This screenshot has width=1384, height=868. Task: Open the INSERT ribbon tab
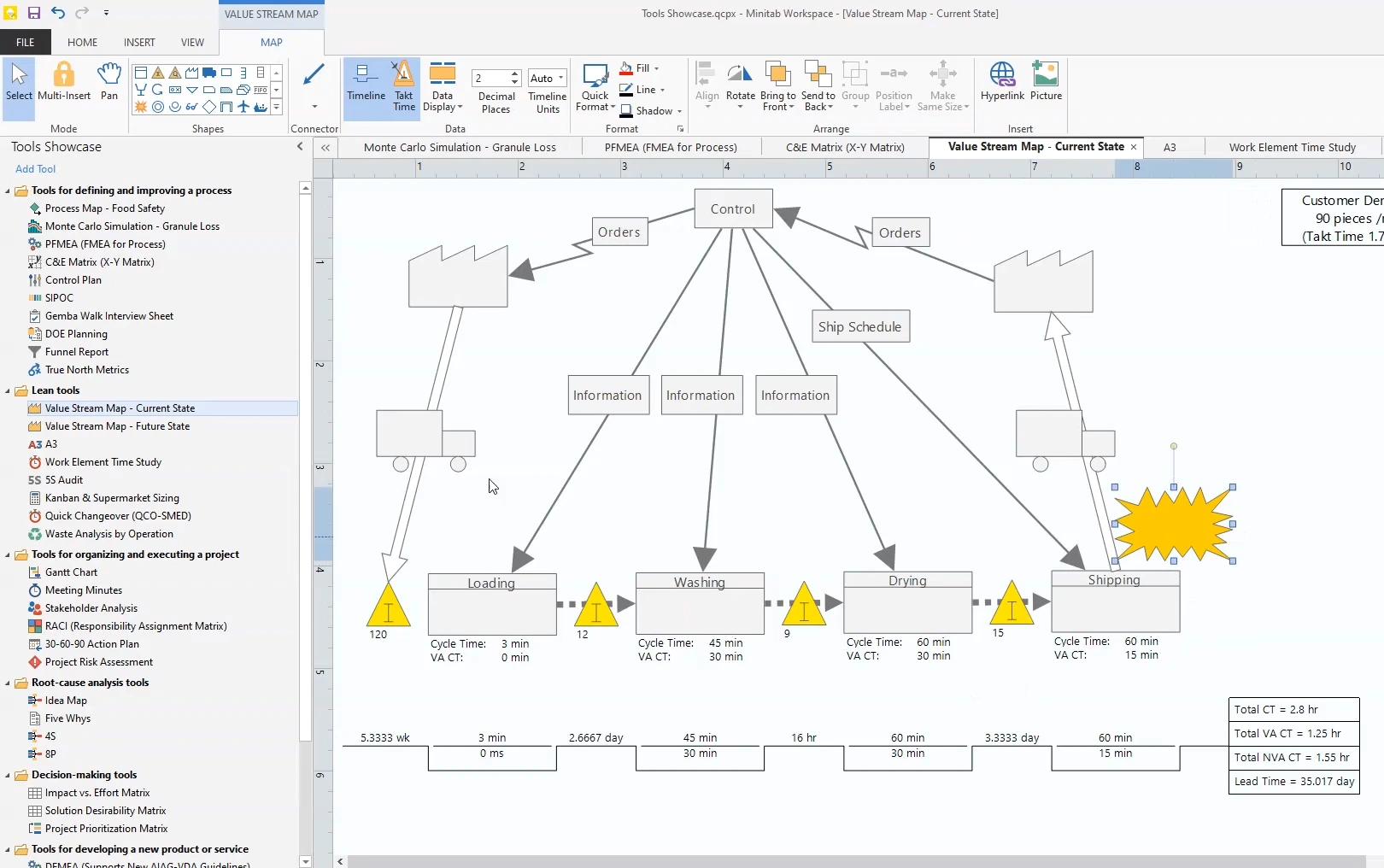click(x=139, y=42)
